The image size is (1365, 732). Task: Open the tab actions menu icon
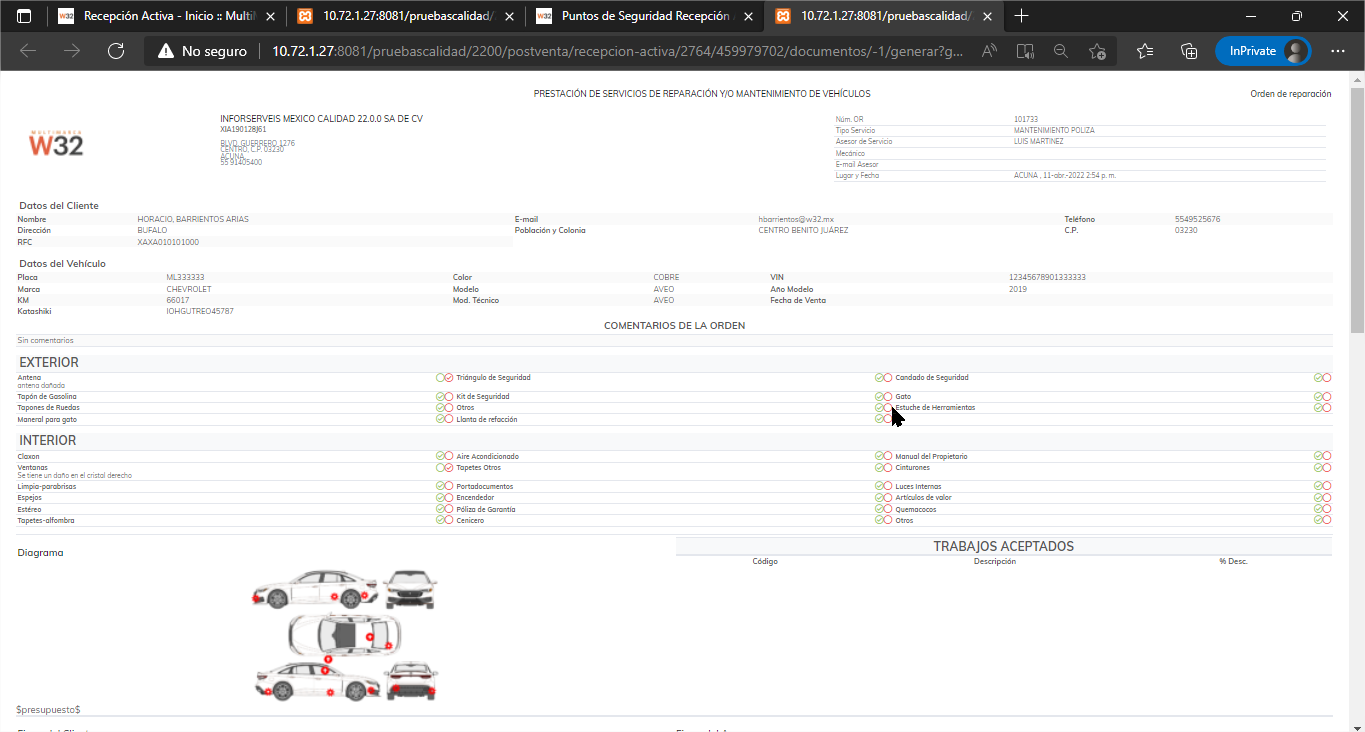pyautogui.click(x=24, y=16)
